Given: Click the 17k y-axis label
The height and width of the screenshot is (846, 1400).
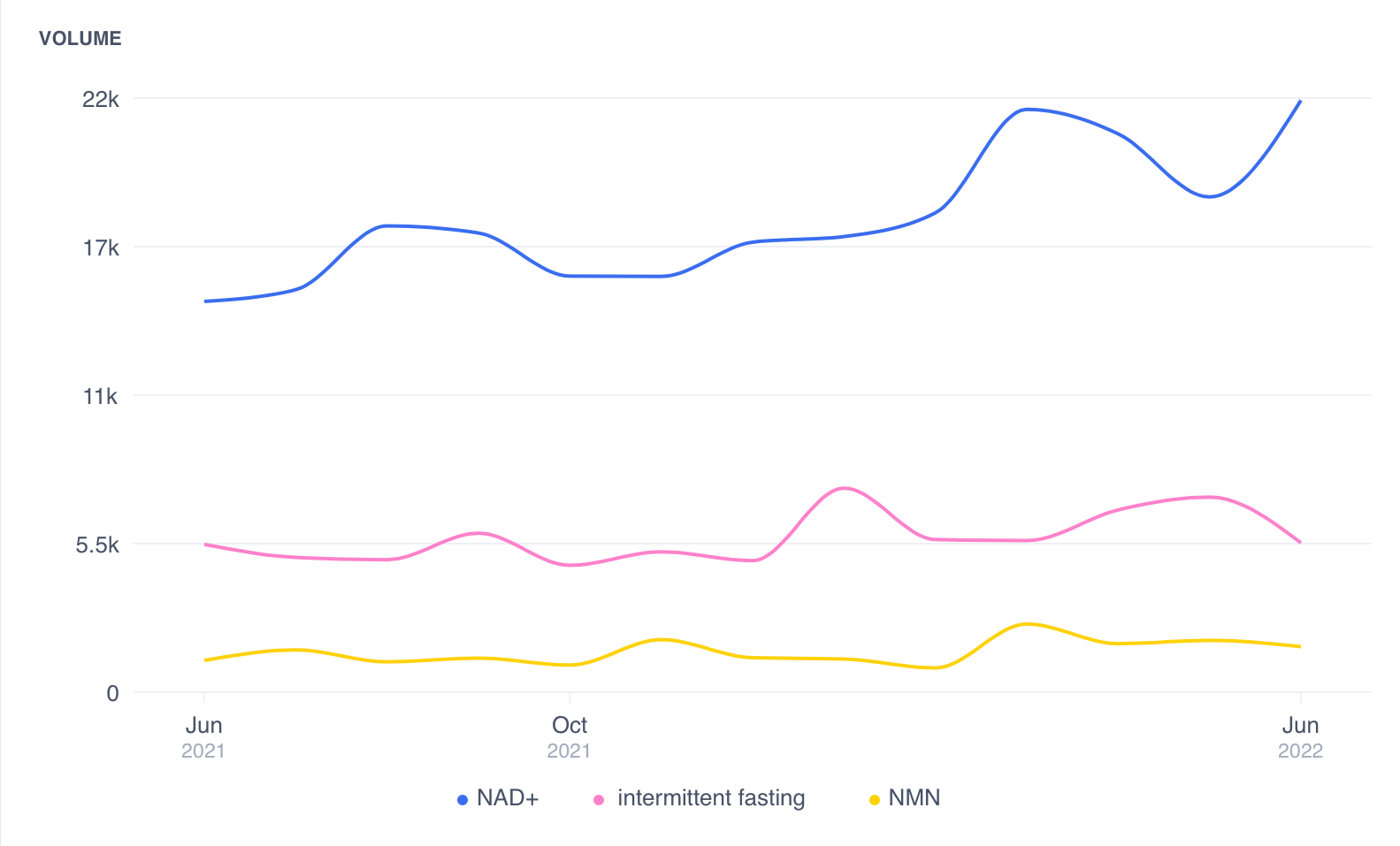Looking at the screenshot, I should 101,248.
